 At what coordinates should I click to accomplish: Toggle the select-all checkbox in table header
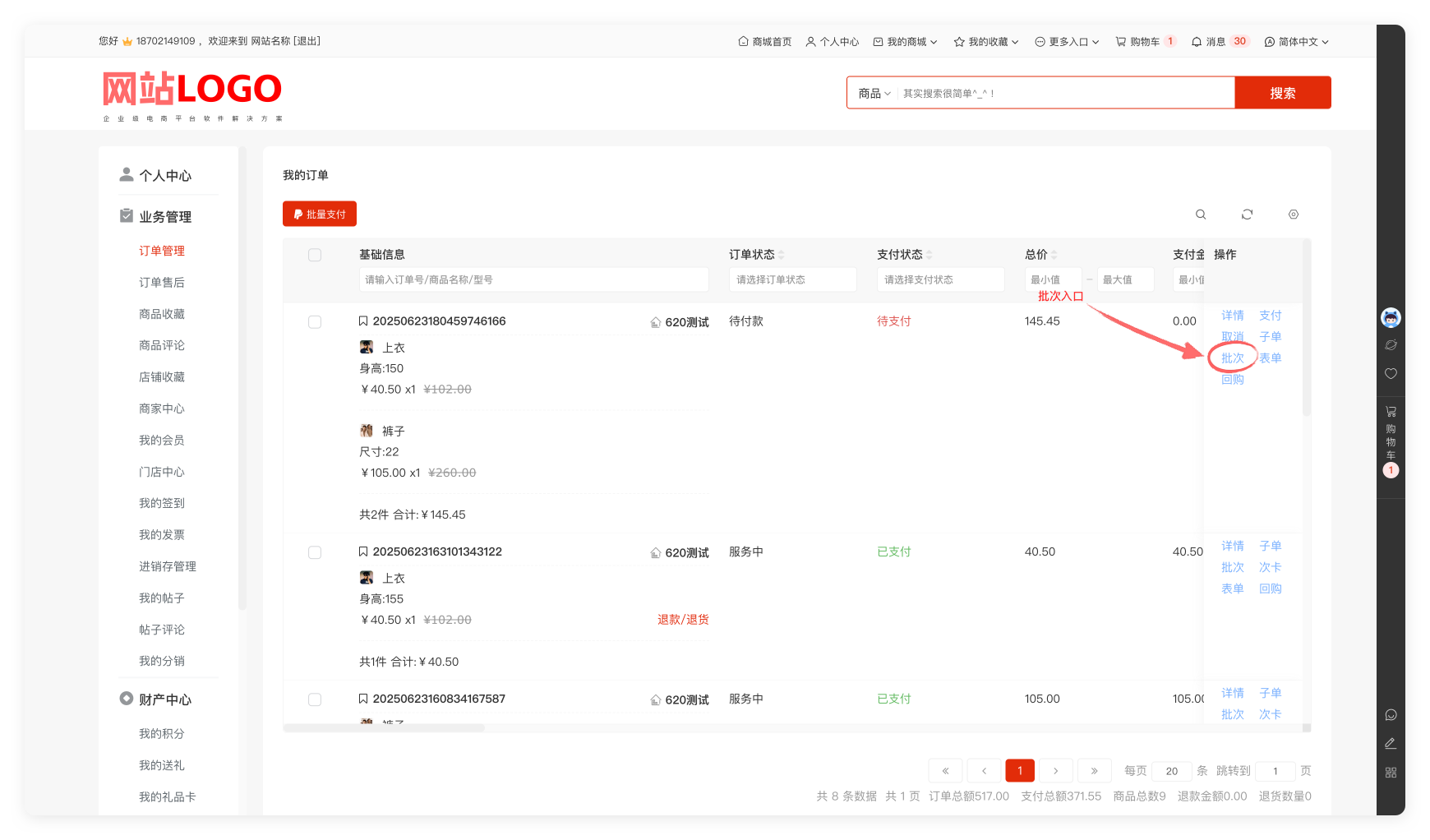point(315,255)
